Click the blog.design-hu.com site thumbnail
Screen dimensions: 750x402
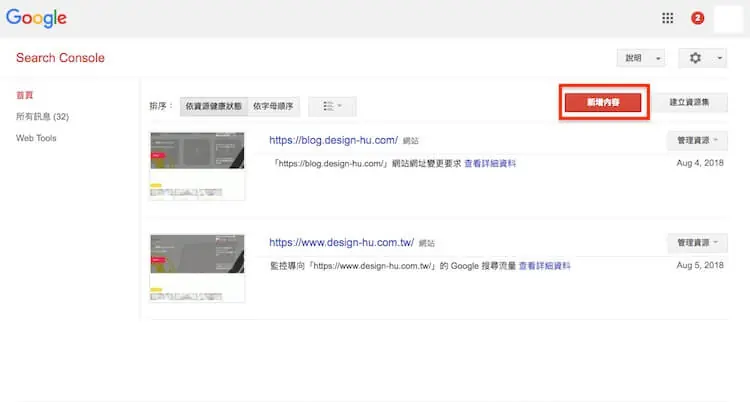(197, 166)
